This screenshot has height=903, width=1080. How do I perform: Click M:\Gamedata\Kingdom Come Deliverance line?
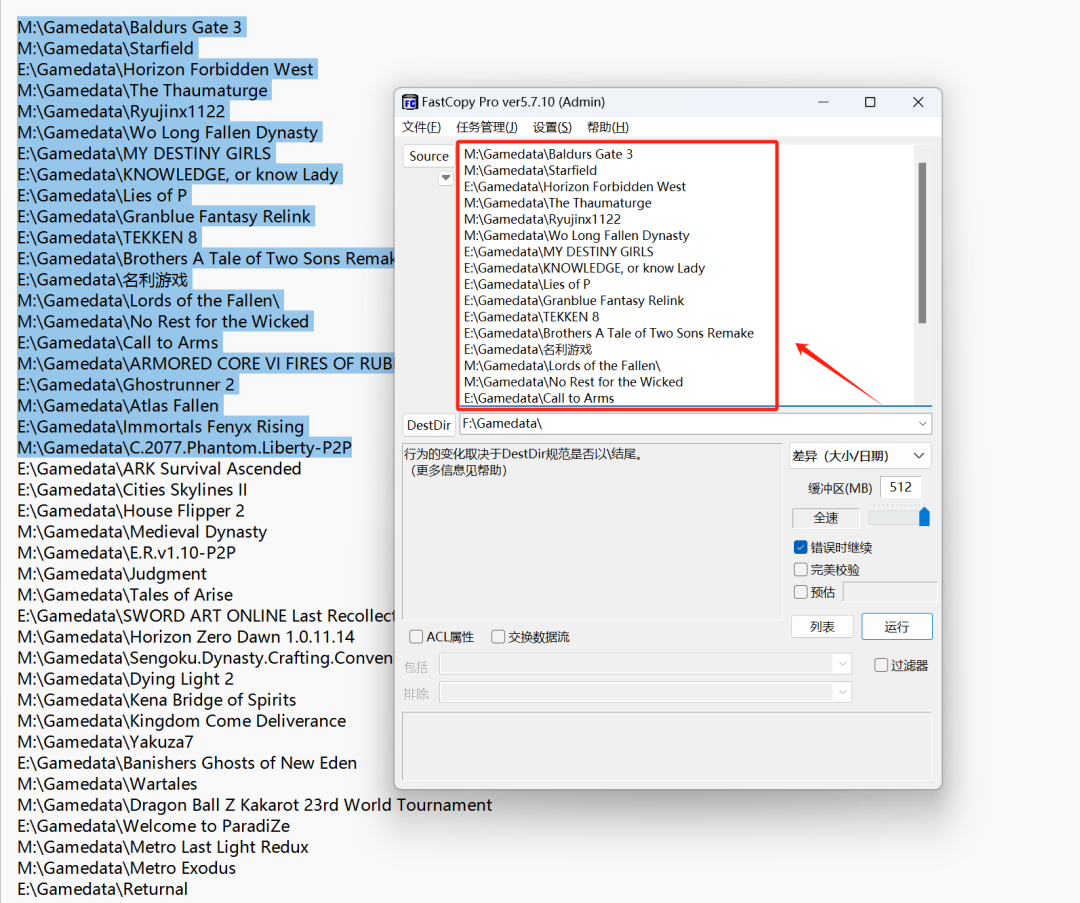(x=182, y=721)
